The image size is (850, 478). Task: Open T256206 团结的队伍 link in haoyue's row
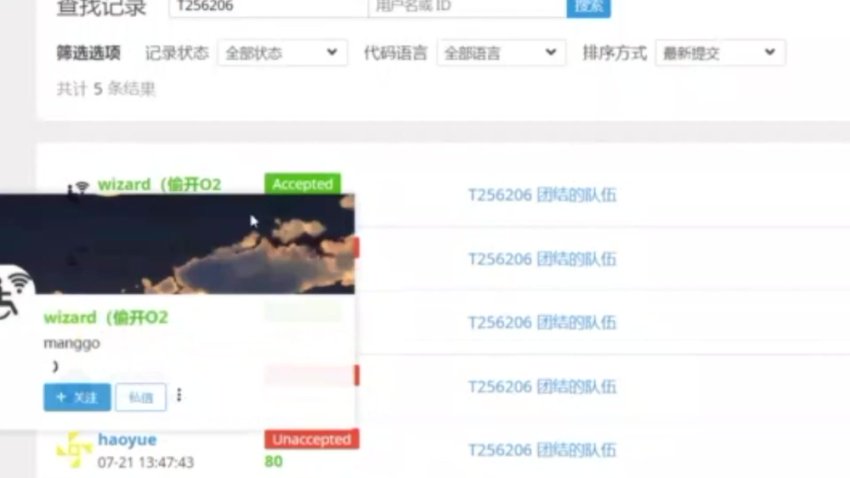pyautogui.click(x=542, y=449)
